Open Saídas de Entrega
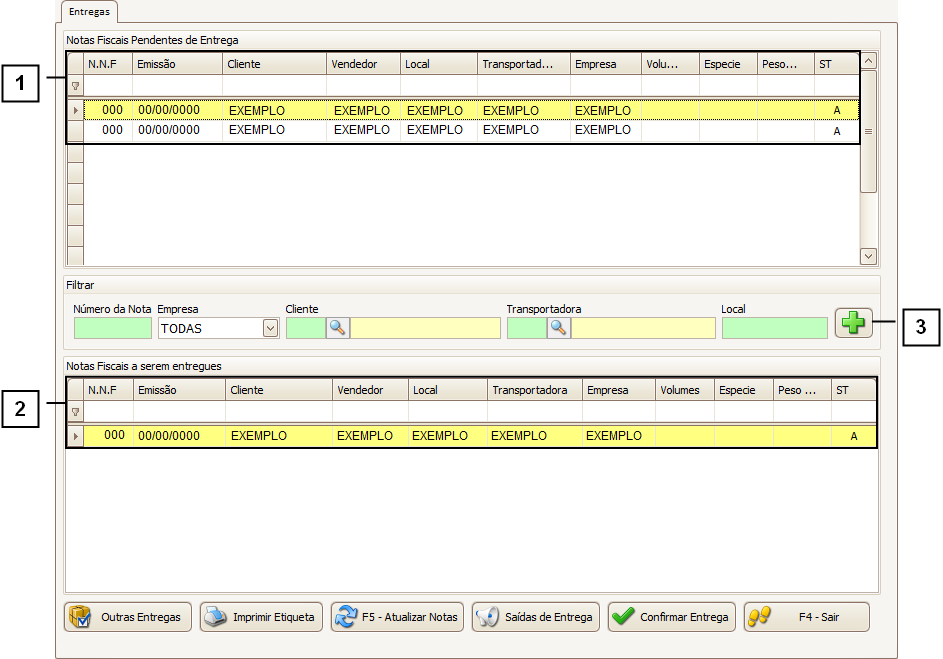 (x=535, y=617)
